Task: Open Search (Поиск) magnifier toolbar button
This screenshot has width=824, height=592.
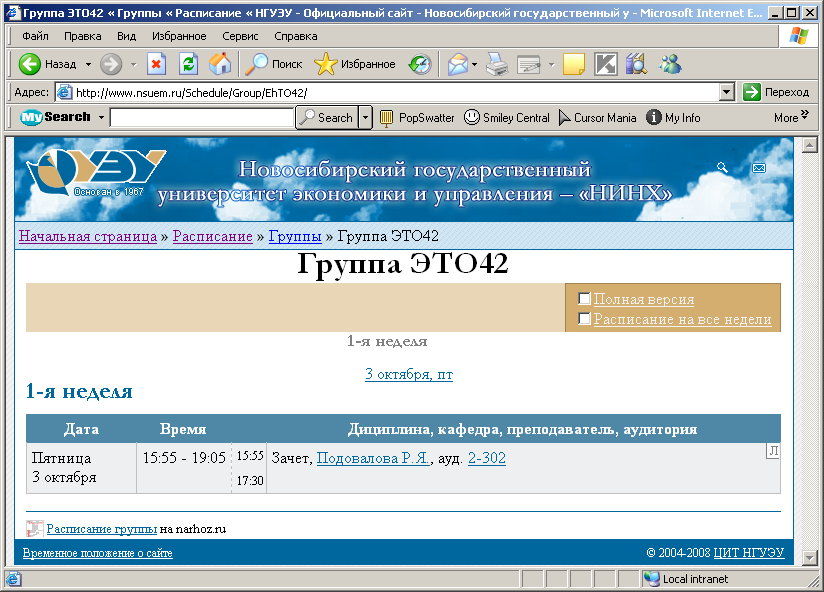Action: tap(274, 64)
